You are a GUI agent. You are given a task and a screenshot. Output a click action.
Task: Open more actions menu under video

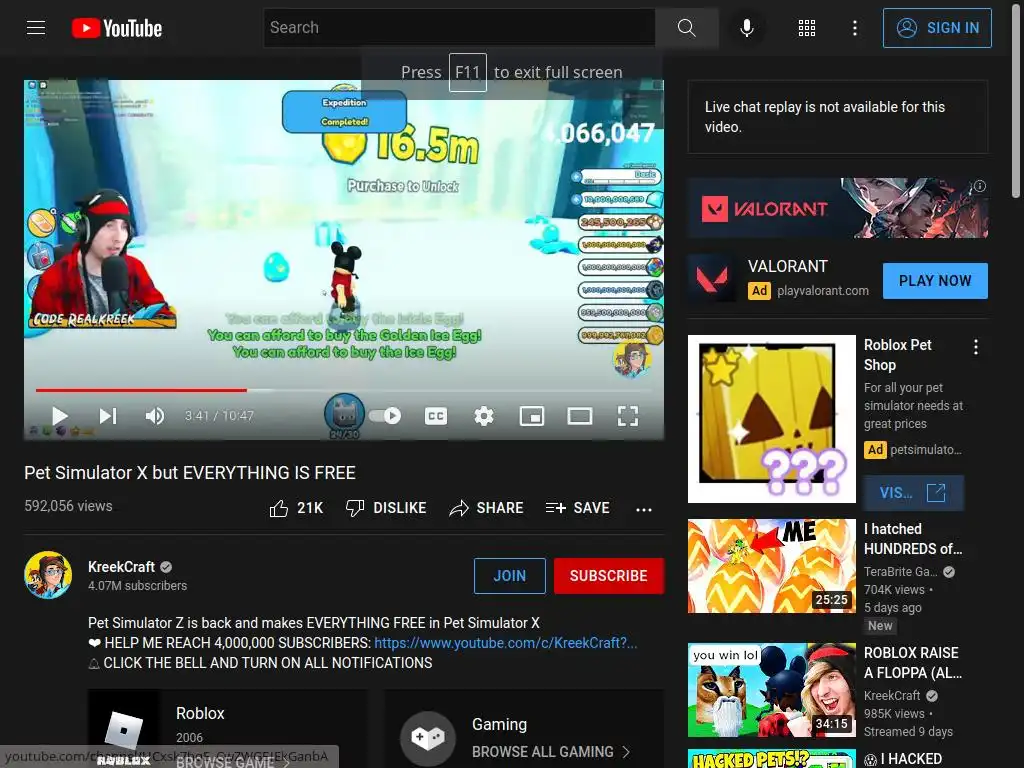coord(644,509)
